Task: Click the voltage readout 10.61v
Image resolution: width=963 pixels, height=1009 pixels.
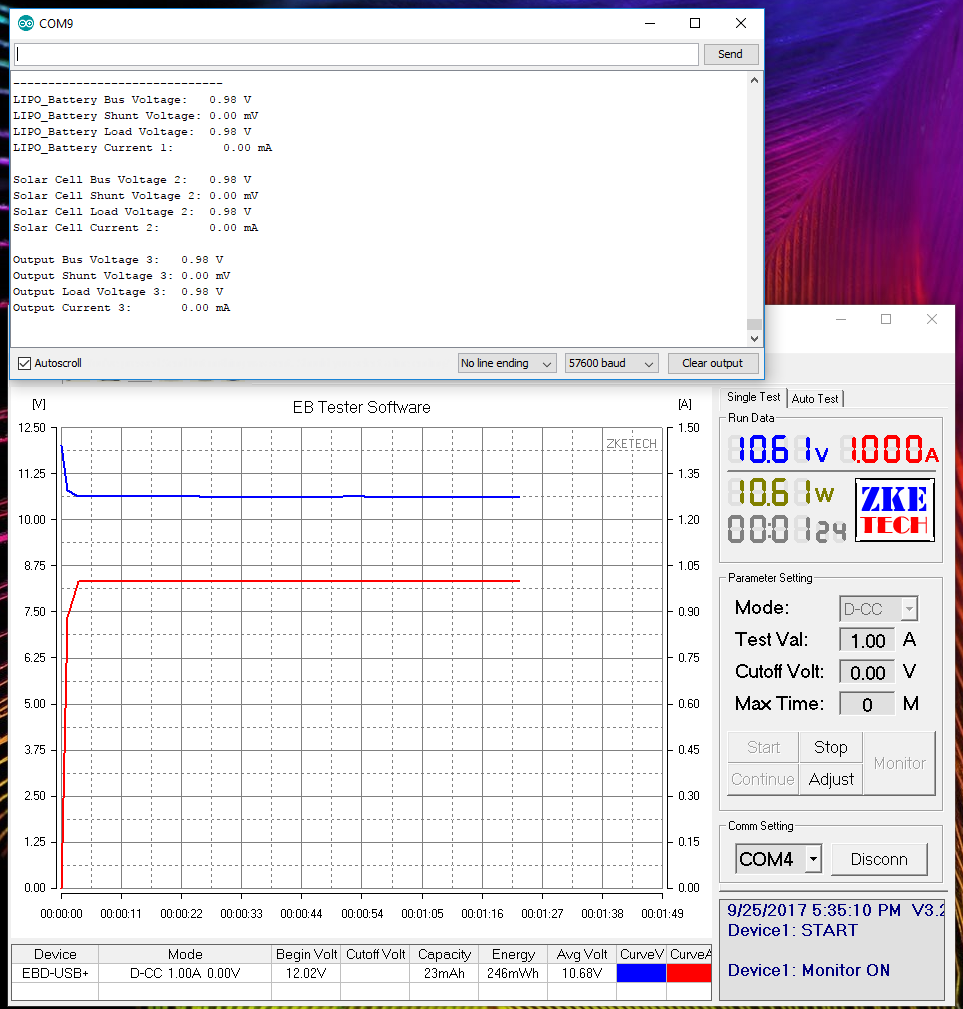Action: point(778,449)
